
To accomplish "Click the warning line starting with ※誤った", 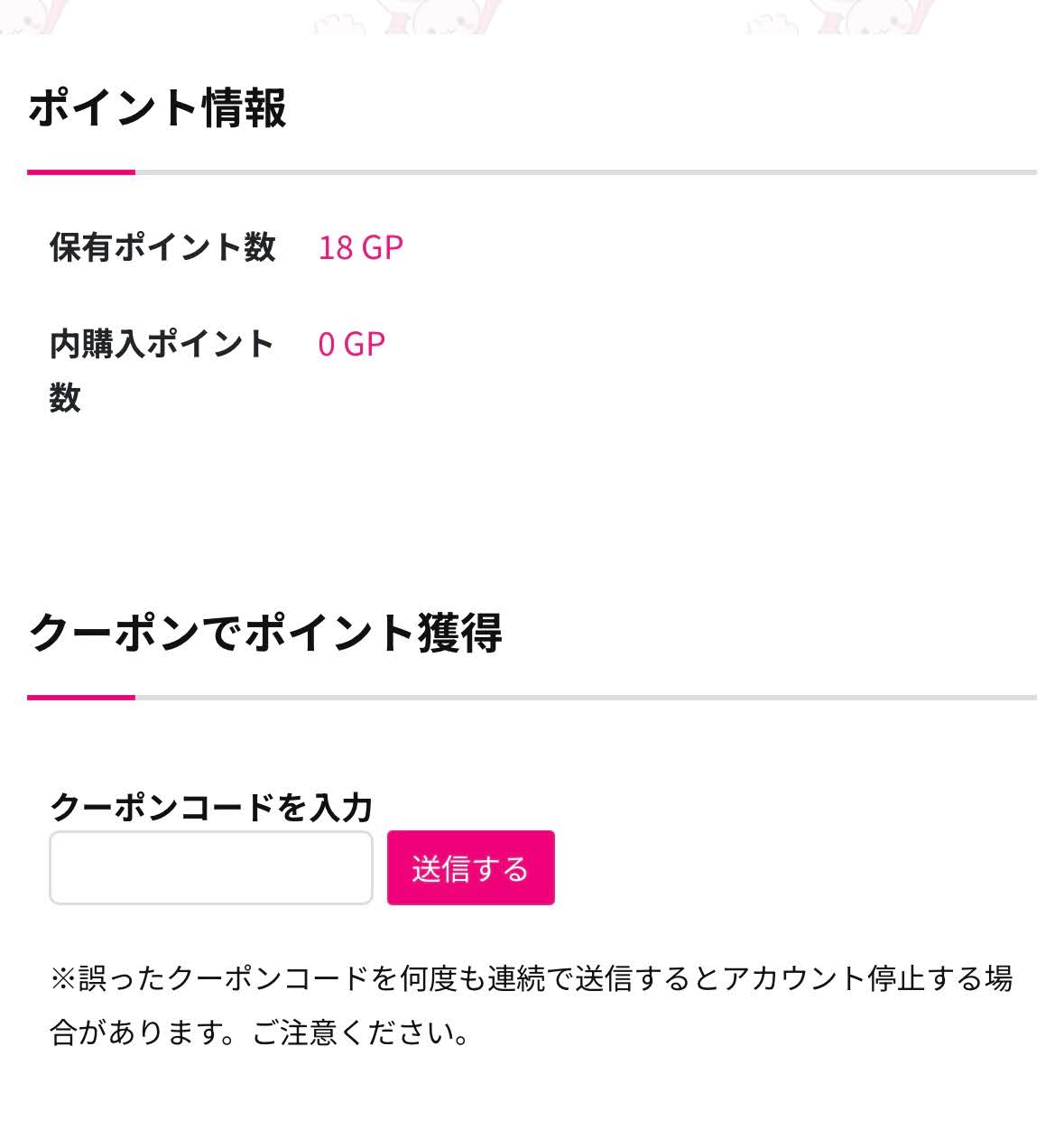I will (x=531, y=978).
